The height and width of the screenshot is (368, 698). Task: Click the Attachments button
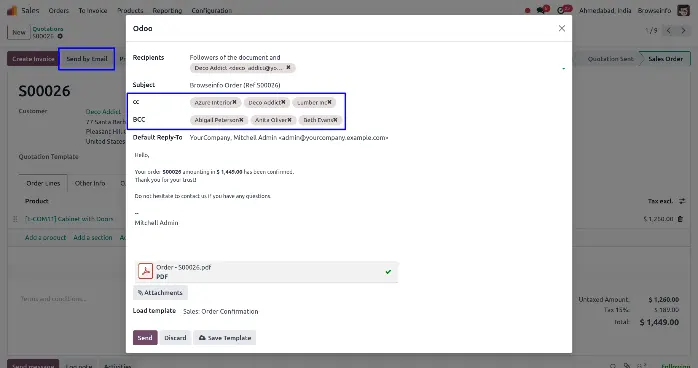160,293
